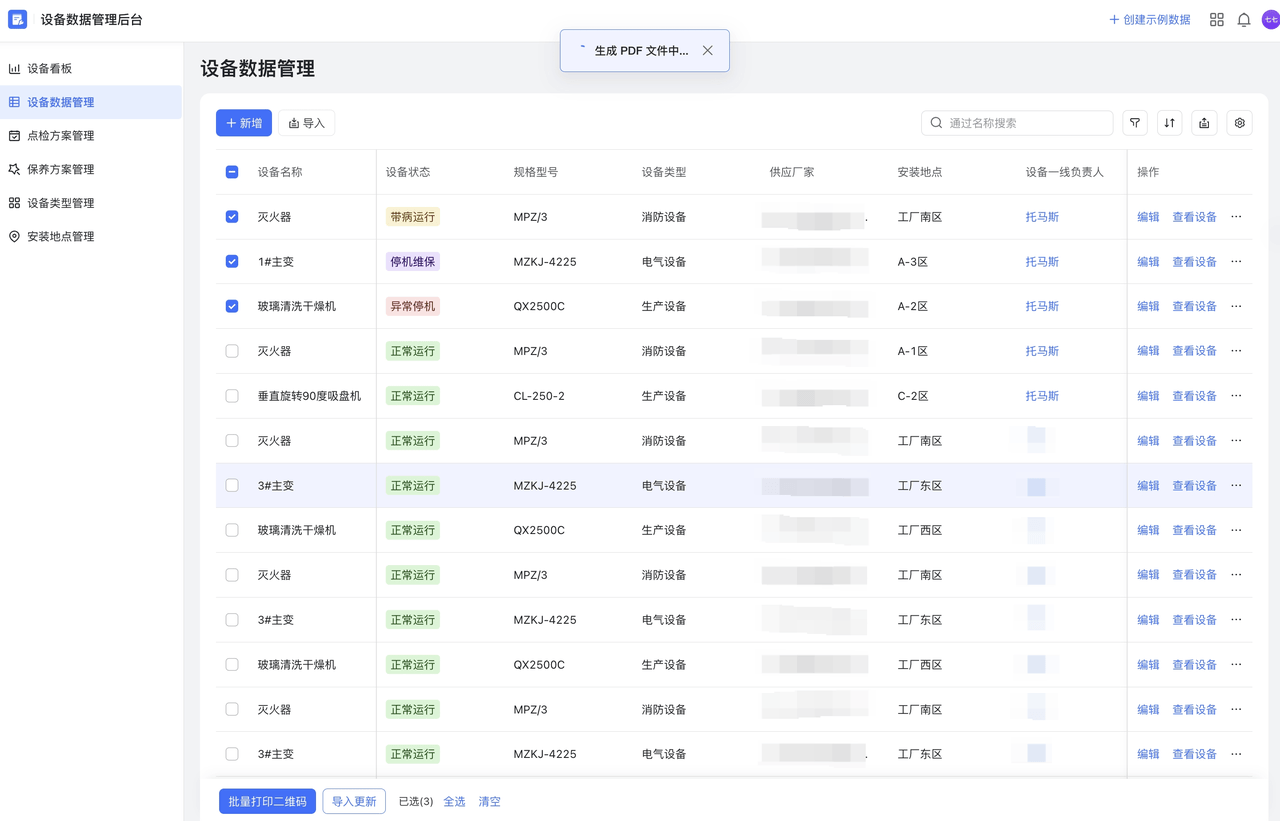
Task: Uncheck the 异常停机 玻璃清洗干燥机 checkbox
Action: (232, 306)
